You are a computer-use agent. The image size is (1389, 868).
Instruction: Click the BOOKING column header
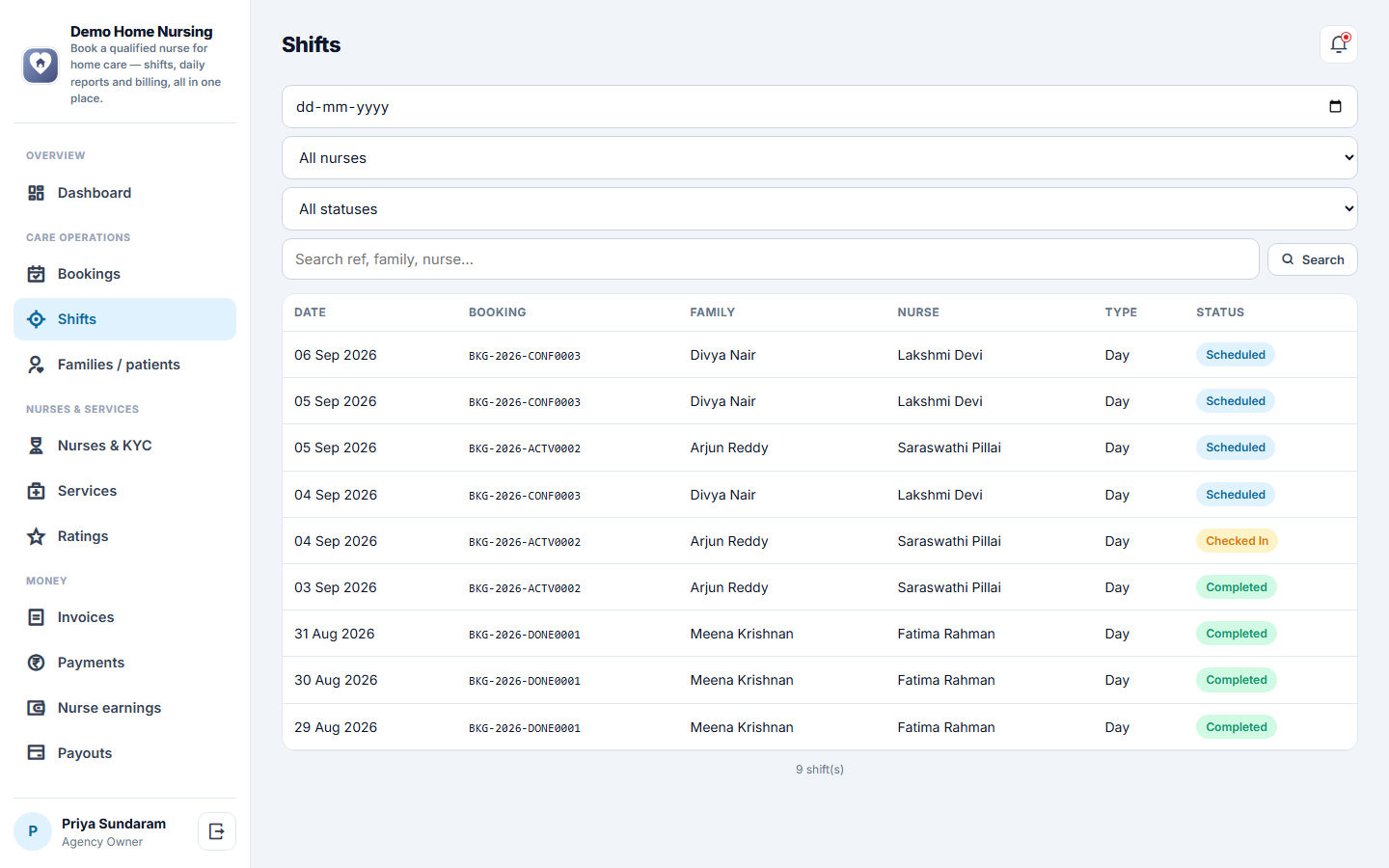tap(498, 312)
